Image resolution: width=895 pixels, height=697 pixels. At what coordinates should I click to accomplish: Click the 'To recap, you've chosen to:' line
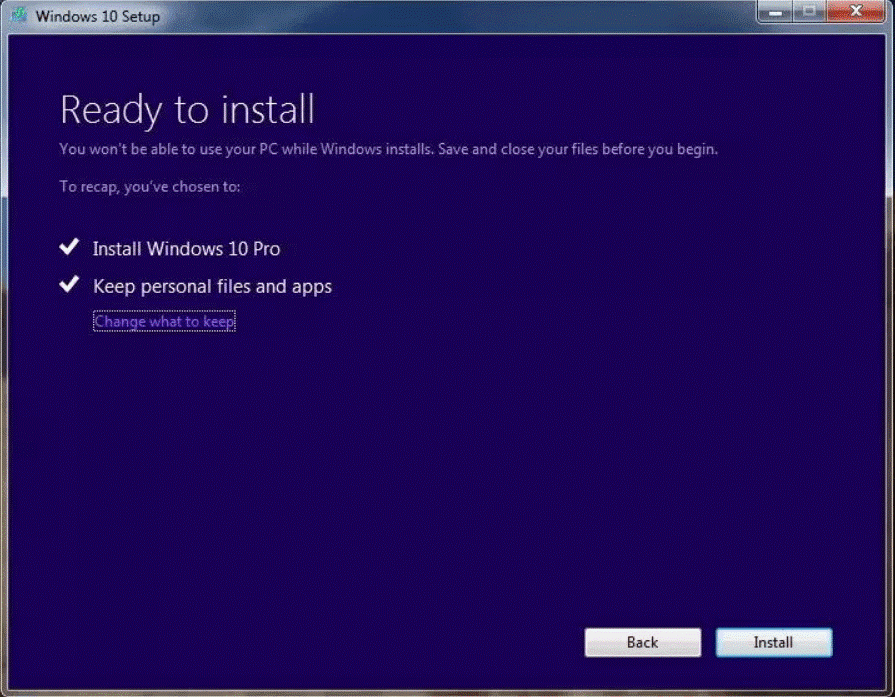click(150, 187)
